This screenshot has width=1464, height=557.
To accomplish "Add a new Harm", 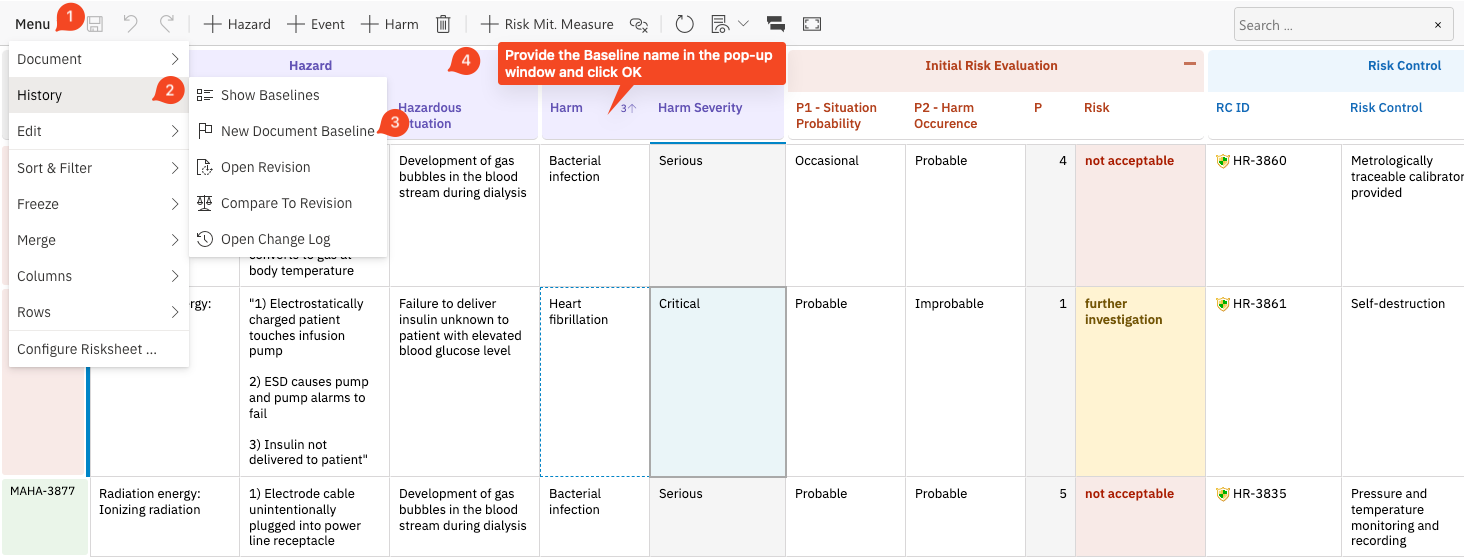I will (389, 24).
